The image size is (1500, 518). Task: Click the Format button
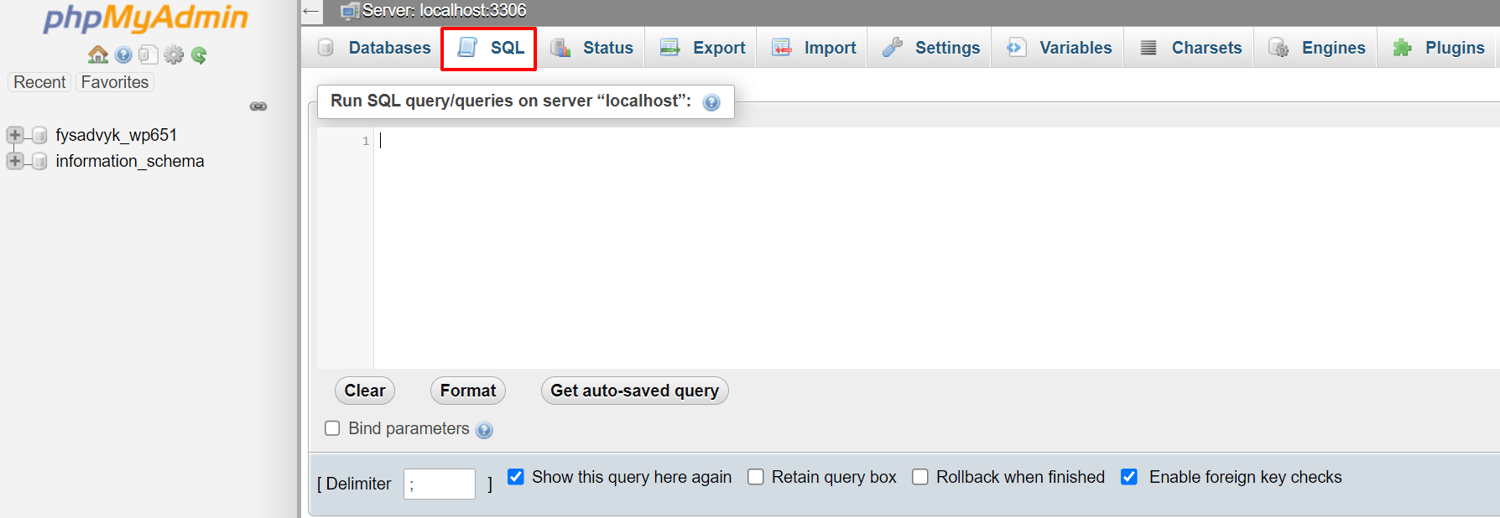click(x=468, y=391)
